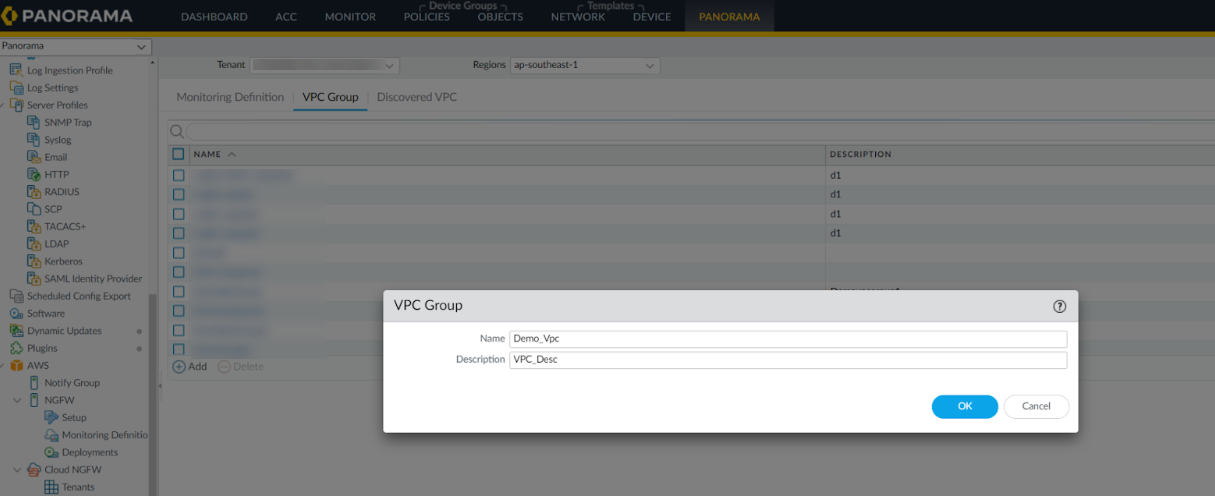Click the Scheduled Config Export icon
1215x496 pixels.
[x=16, y=296]
